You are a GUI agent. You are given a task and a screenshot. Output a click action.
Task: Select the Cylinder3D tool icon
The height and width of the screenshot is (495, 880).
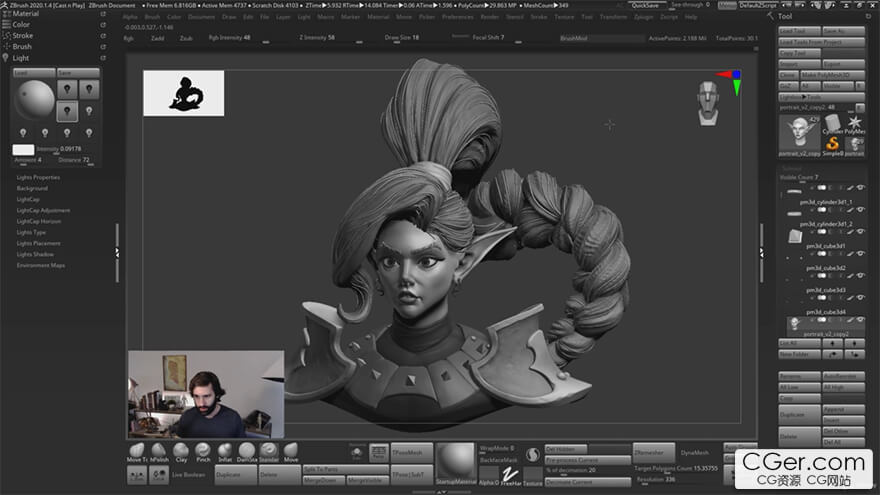(x=833, y=124)
